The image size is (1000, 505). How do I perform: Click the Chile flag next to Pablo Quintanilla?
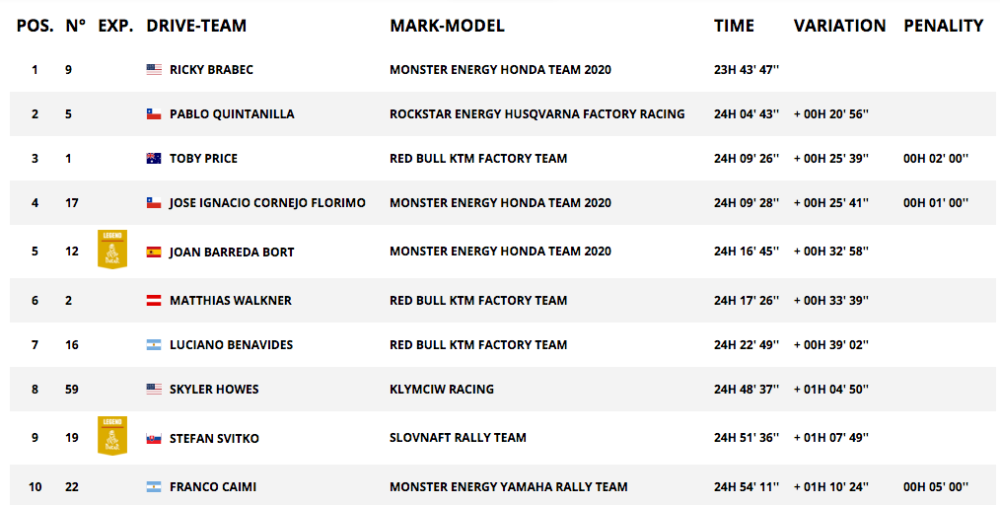[154, 114]
